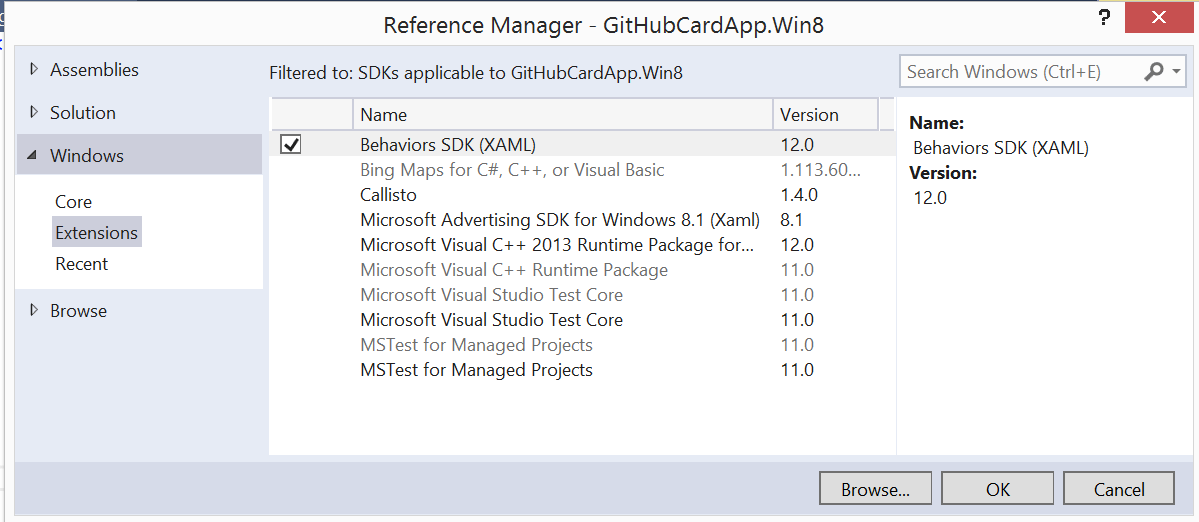Focus the Search Windows input field

(x=1020, y=71)
